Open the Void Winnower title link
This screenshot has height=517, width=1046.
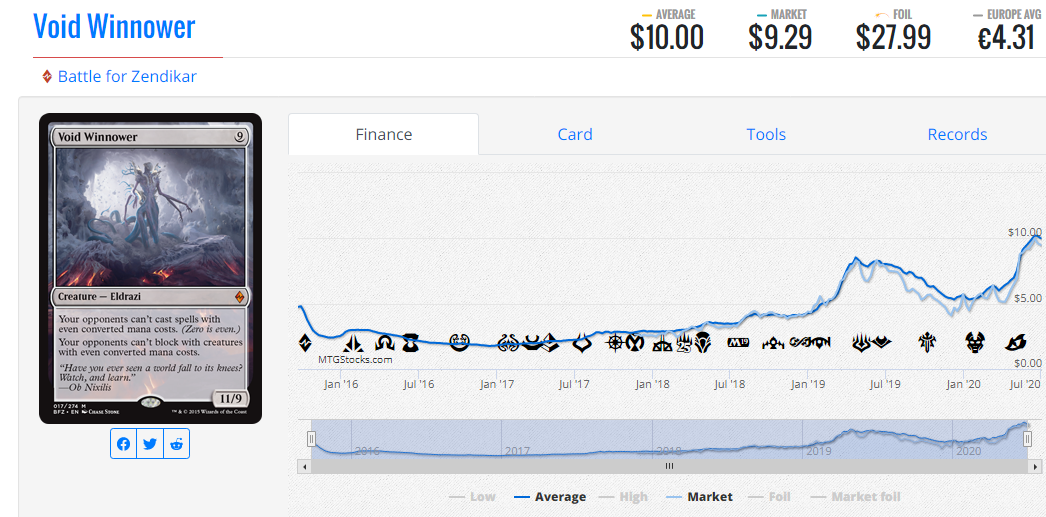[114, 27]
